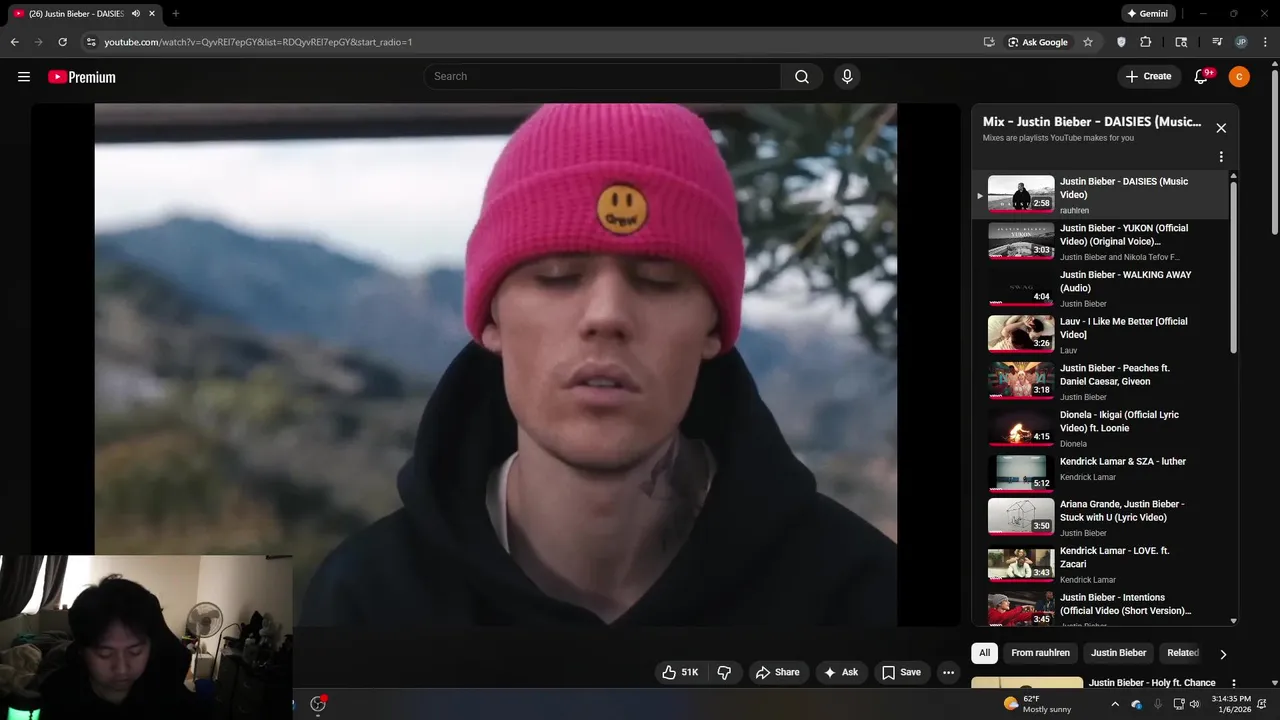Open Ask Google lens button
The height and width of the screenshot is (720, 1280).
1038,42
